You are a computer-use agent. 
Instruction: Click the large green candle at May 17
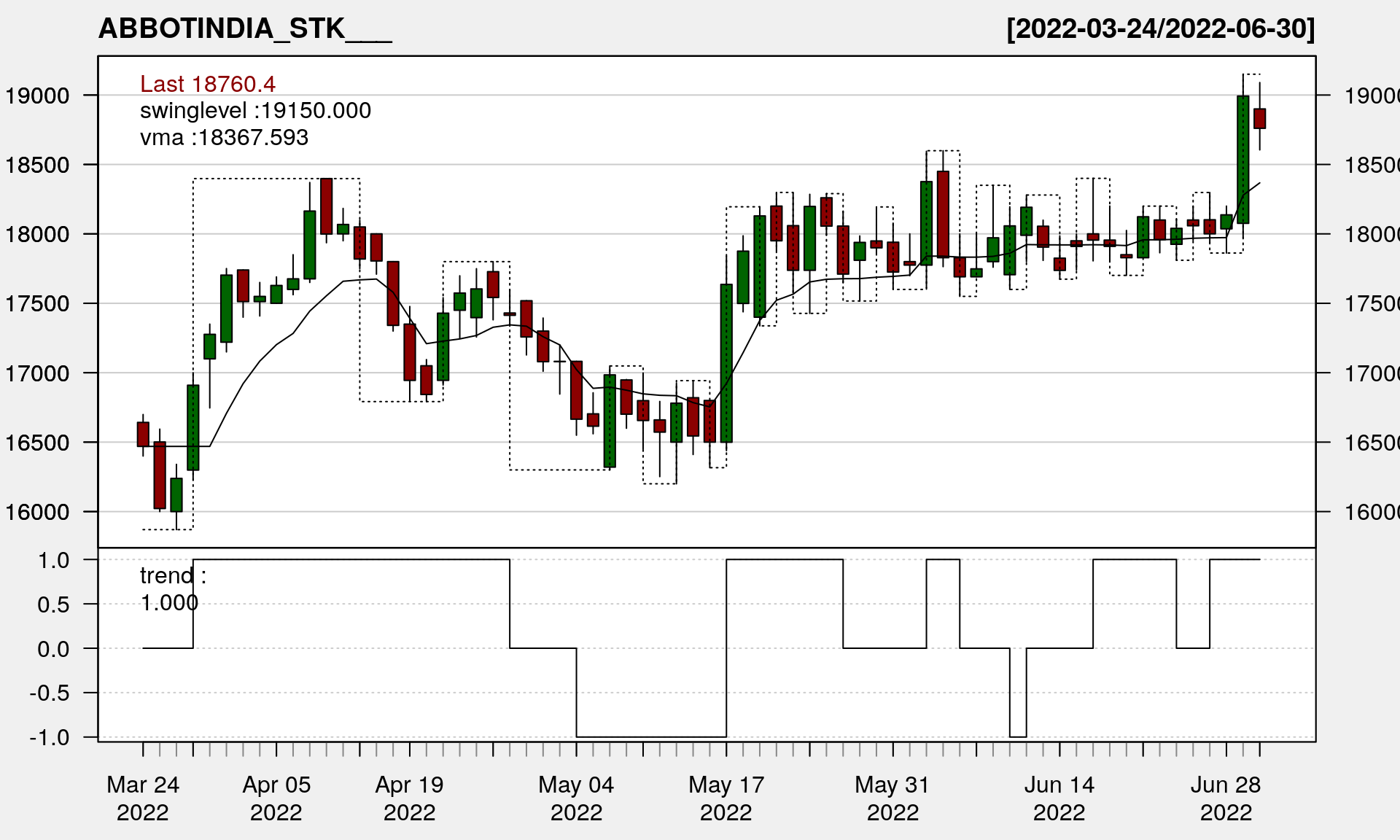pos(726,362)
